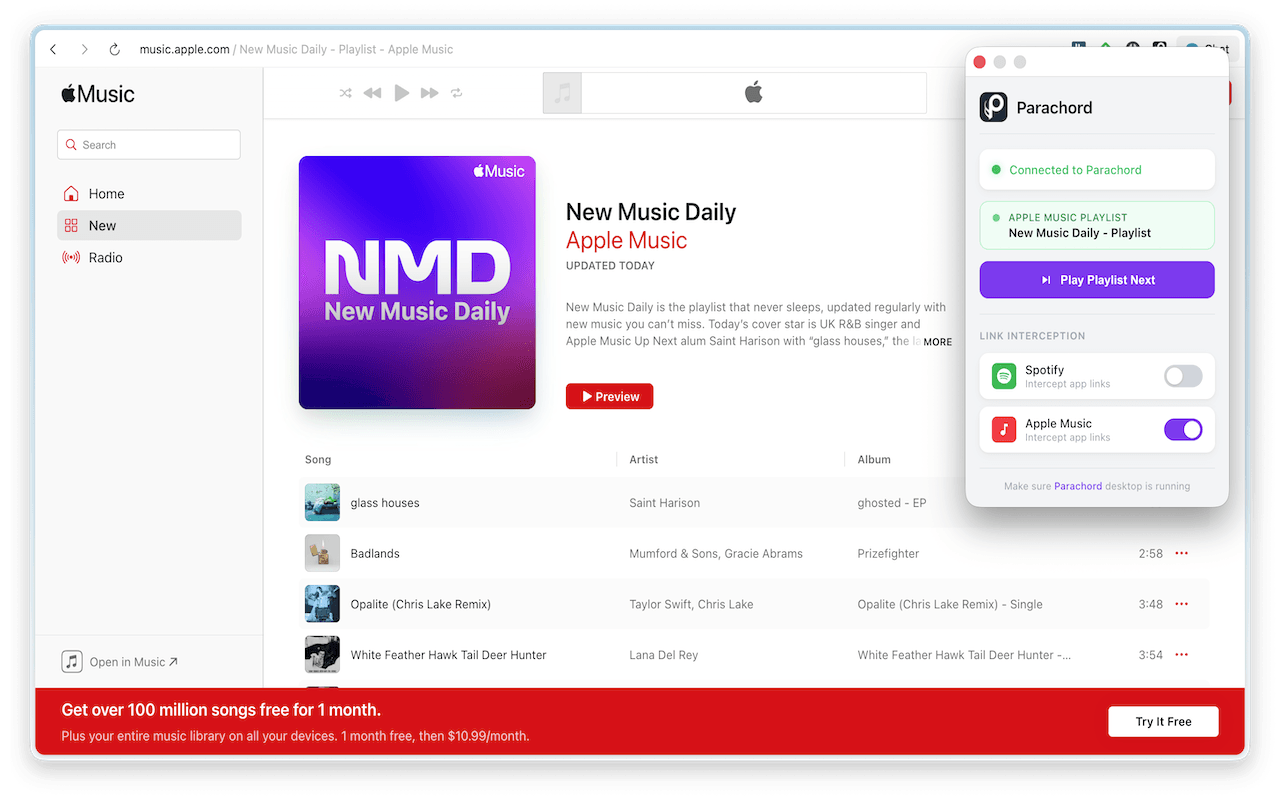Skip to next track with the forward icon
This screenshot has height=800, width=1280.
click(x=430, y=93)
